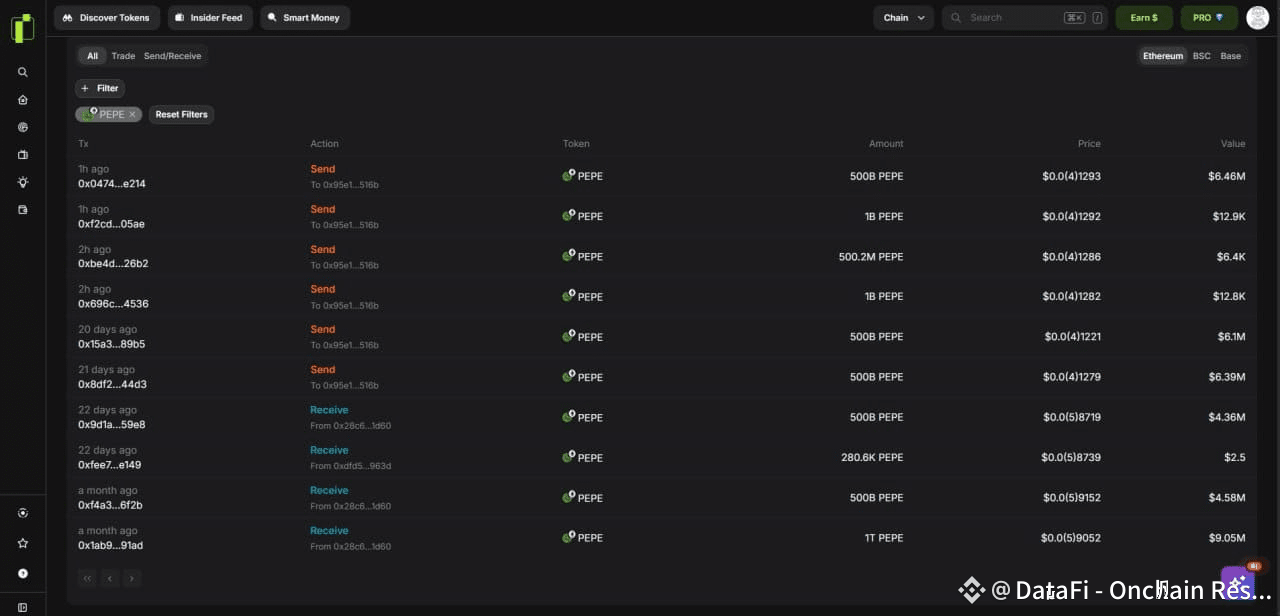Switch to the Send/Receive tab
The height and width of the screenshot is (616, 1280).
pos(172,56)
